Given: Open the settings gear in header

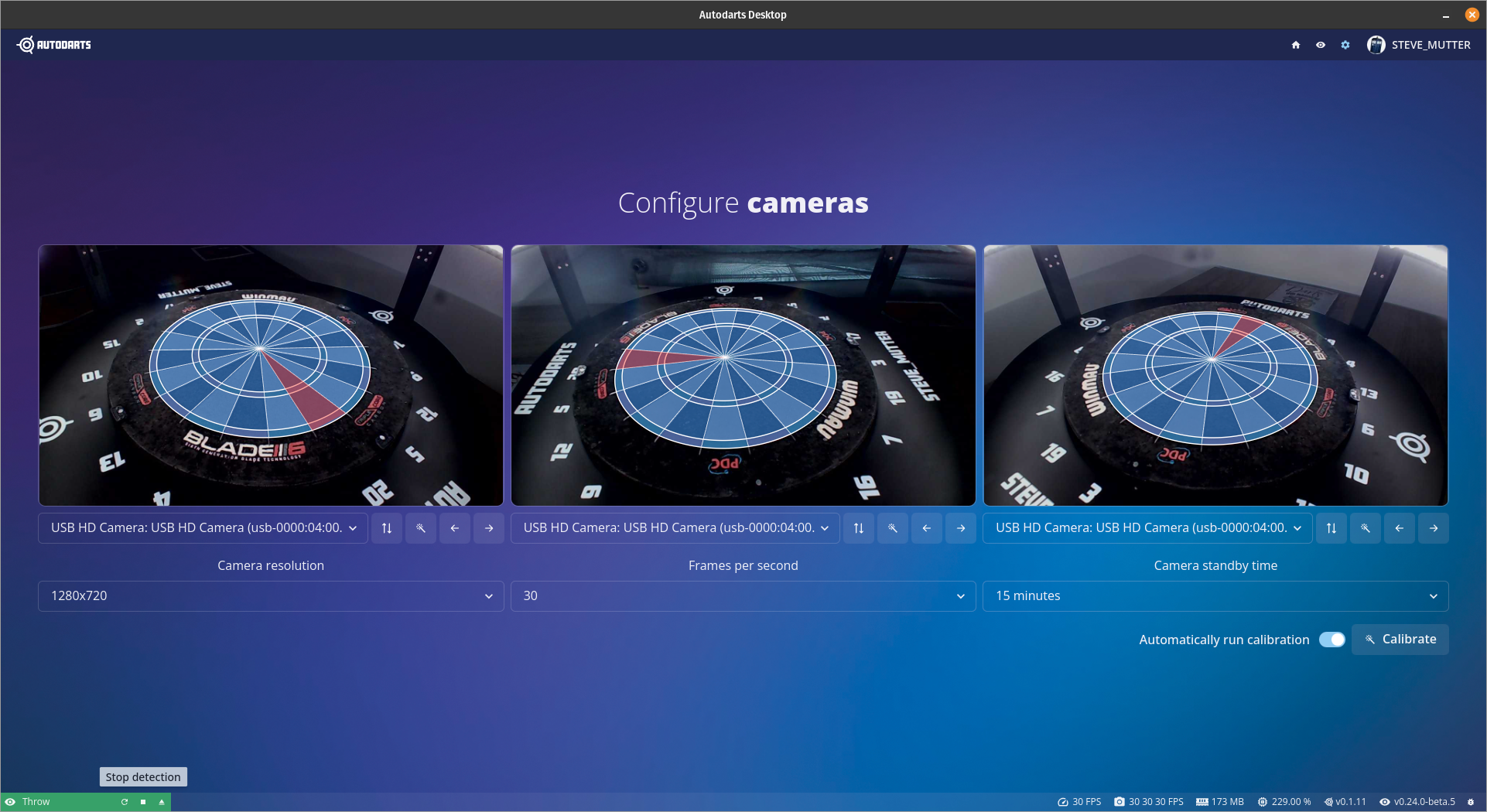Looking at the screenshot, I should (x=1345, y=45).
